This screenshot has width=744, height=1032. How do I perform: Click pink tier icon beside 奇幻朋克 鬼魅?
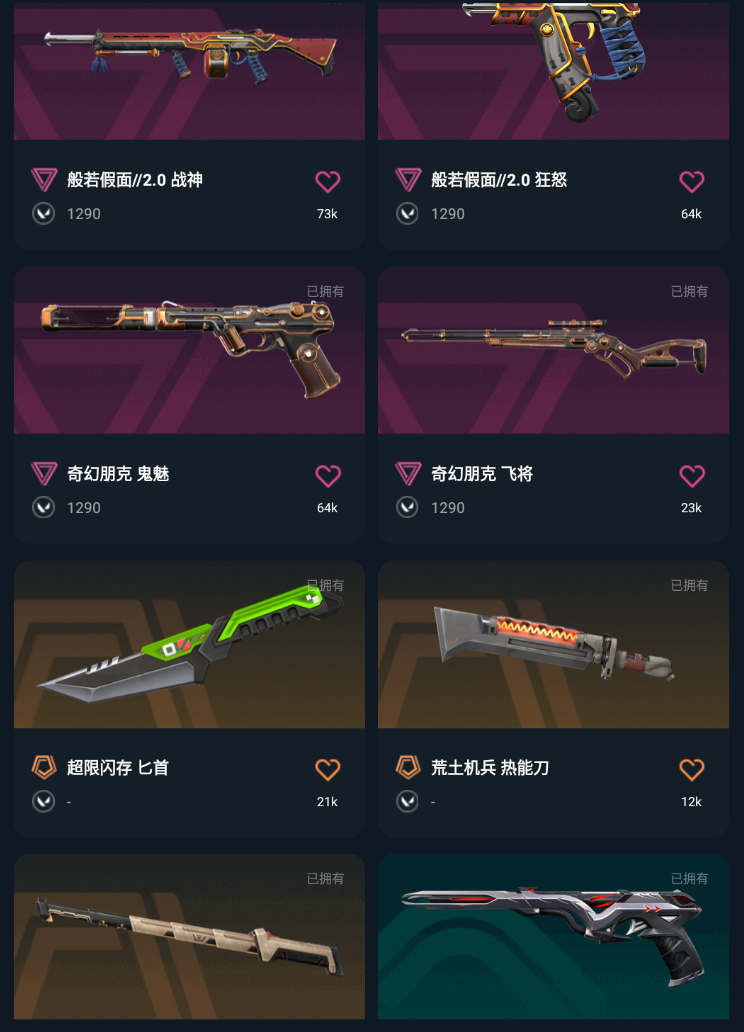point(44,474)
